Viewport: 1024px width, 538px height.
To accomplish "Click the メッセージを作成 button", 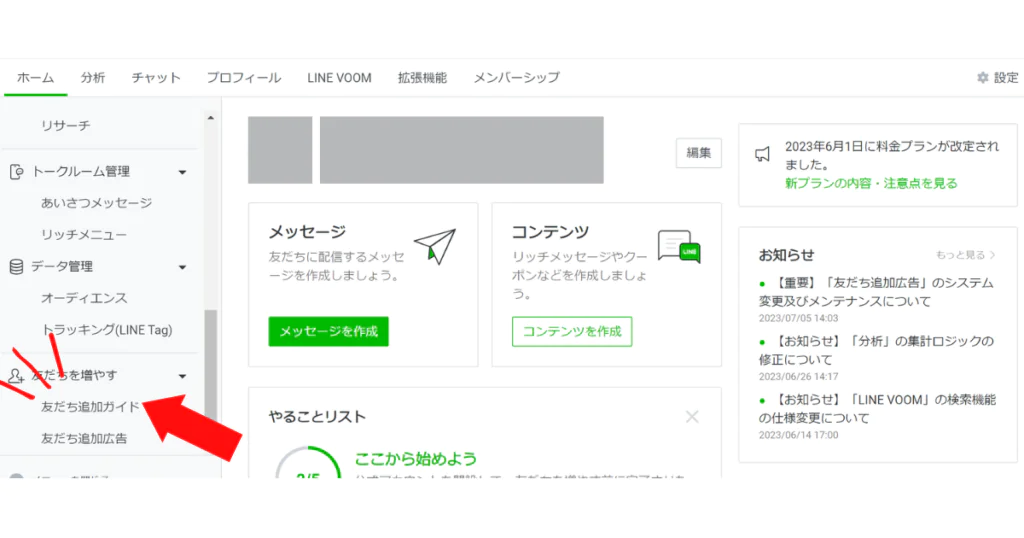I will click(328, 332).
